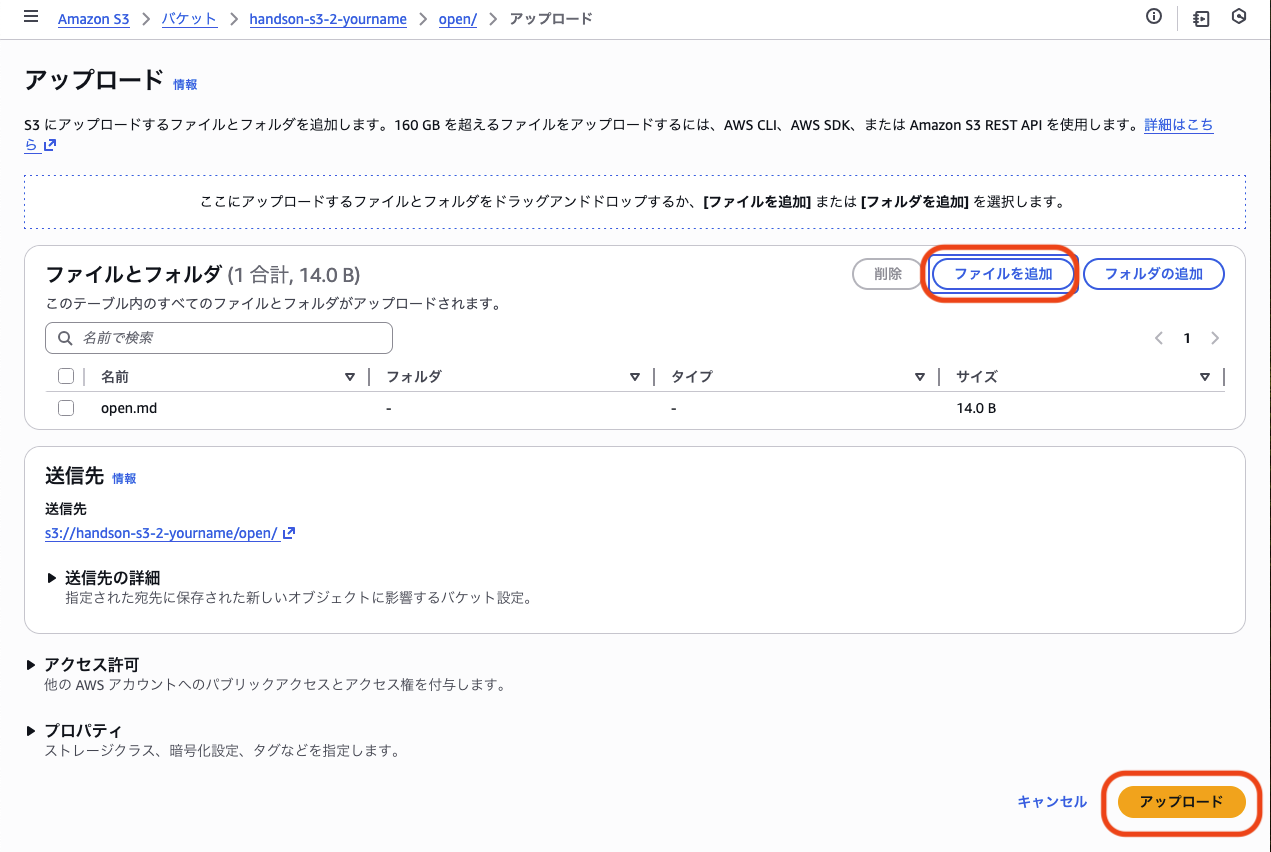This screenshot has width=1271, height=852.
Task: Check the checkbox for the open.md row
Action: coord(66,407)
